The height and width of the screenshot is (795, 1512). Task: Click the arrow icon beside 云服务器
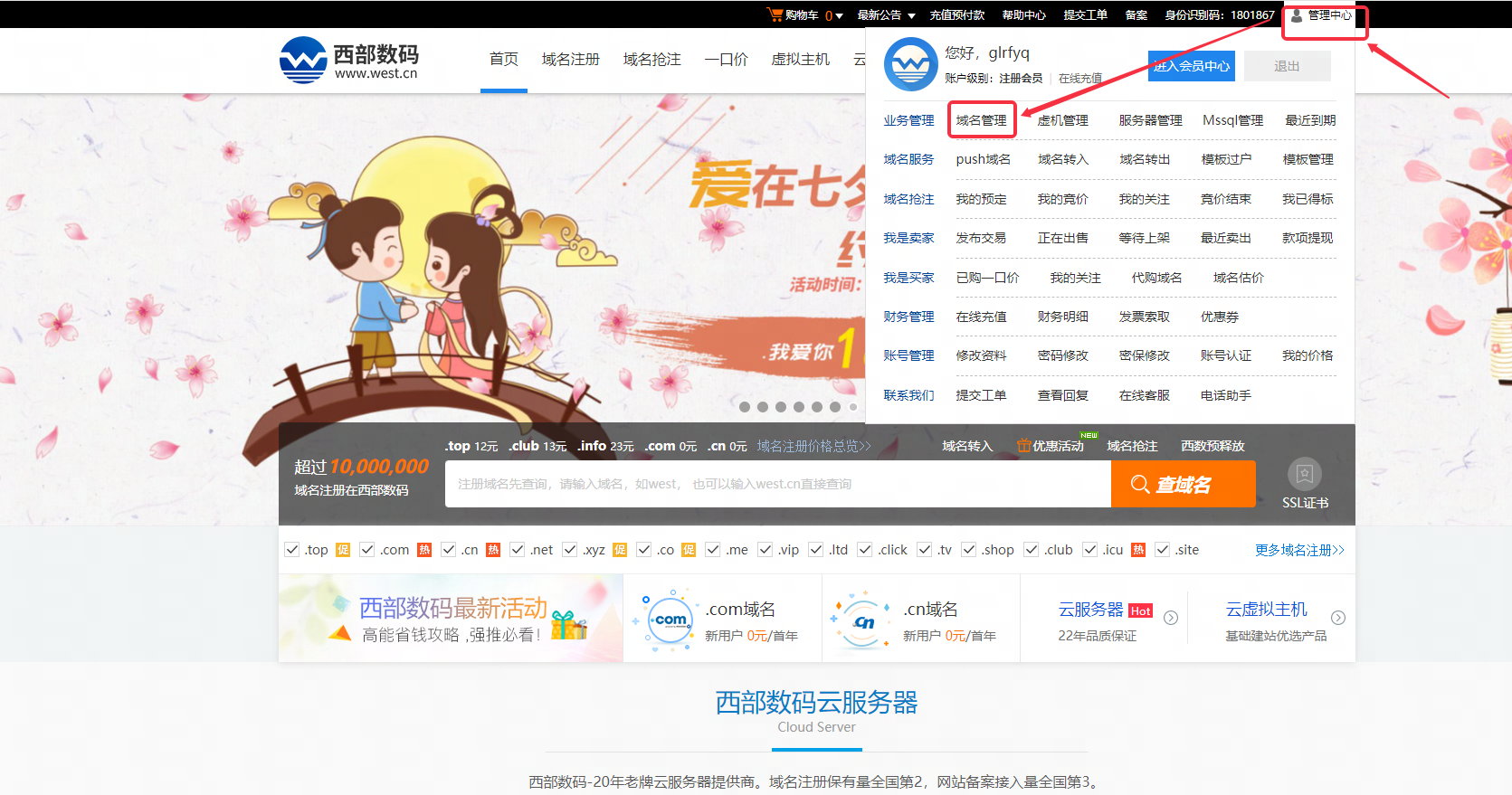[x=1171, y=618]
